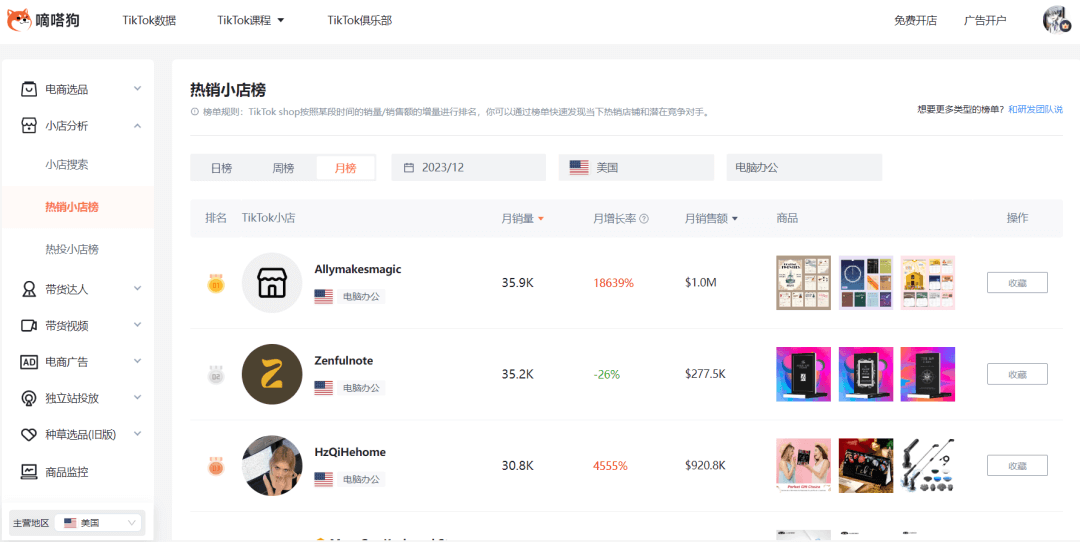Open the user avatar in top right
The image size is (1080, 542).
[1056, 20]
